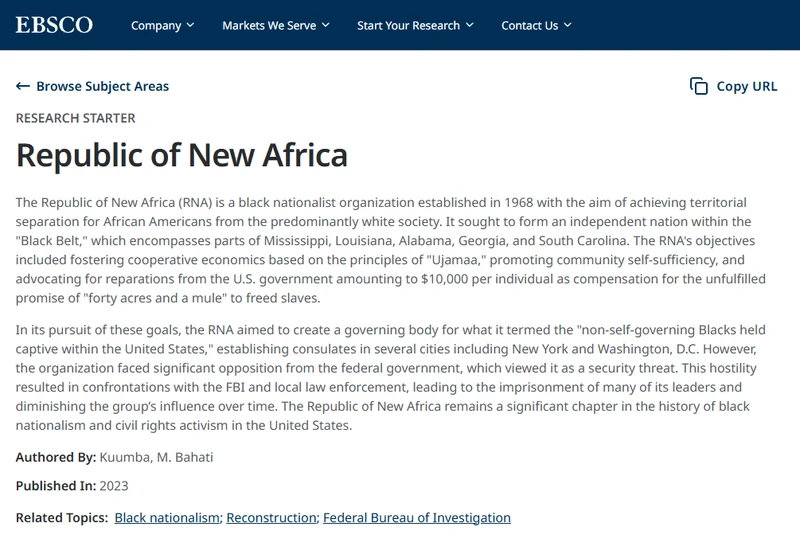Open Federal Bureau of Investigation topic link

point(417,518)
